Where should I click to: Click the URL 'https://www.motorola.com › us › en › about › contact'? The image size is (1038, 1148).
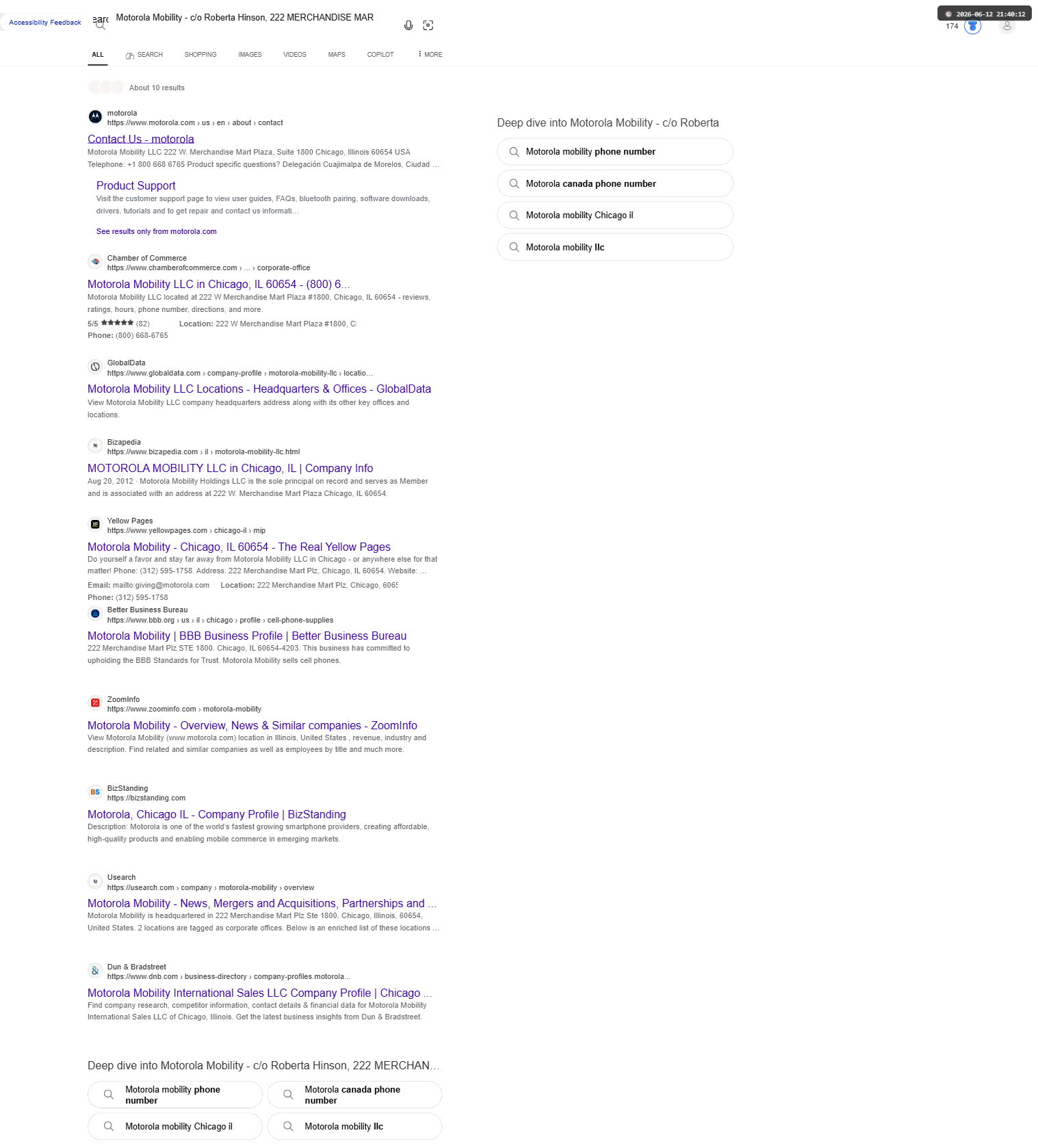coord(195,123)
